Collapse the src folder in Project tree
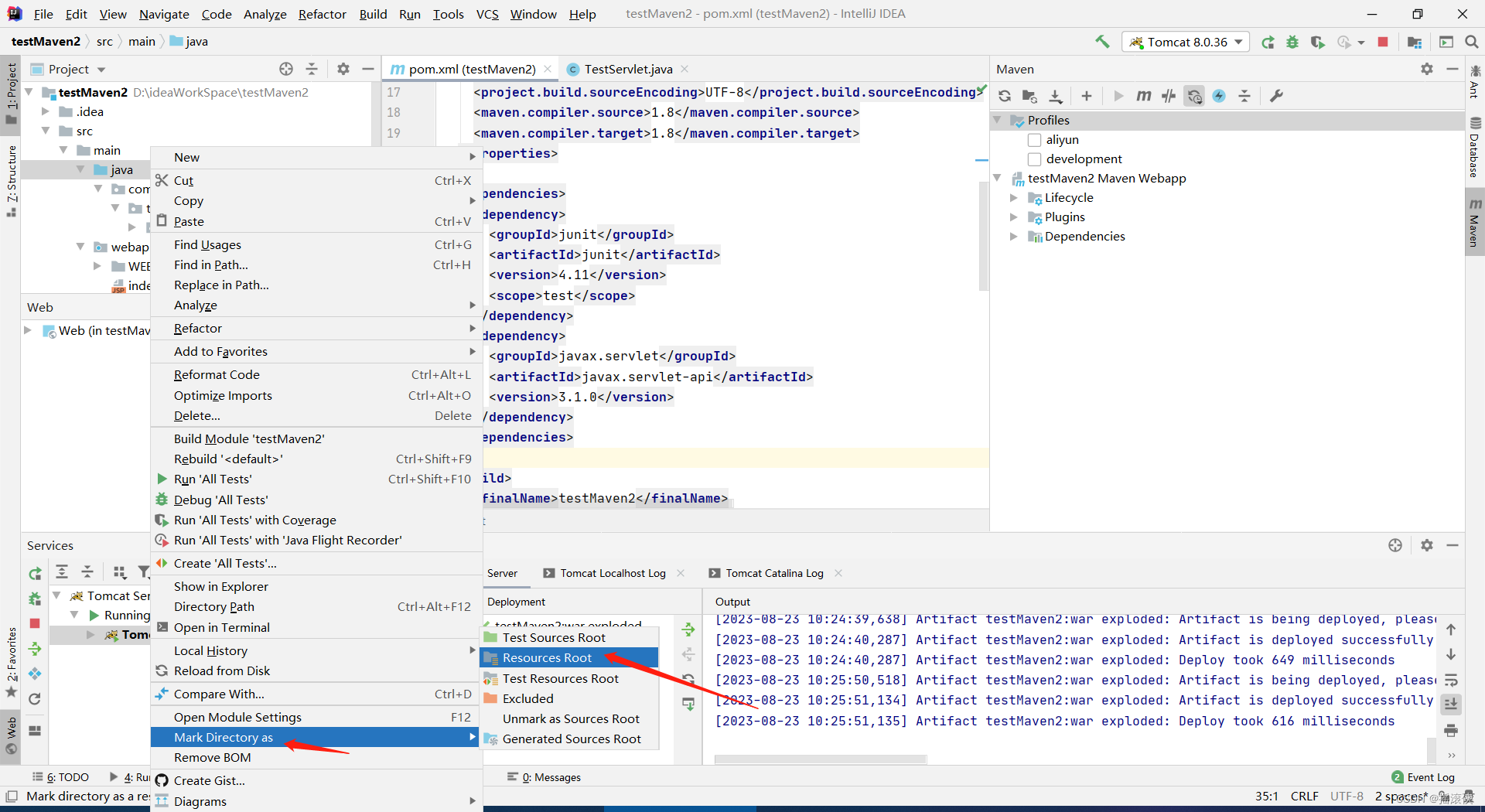The width and height of the screenshot is (1485, 812). click(46, 131)
